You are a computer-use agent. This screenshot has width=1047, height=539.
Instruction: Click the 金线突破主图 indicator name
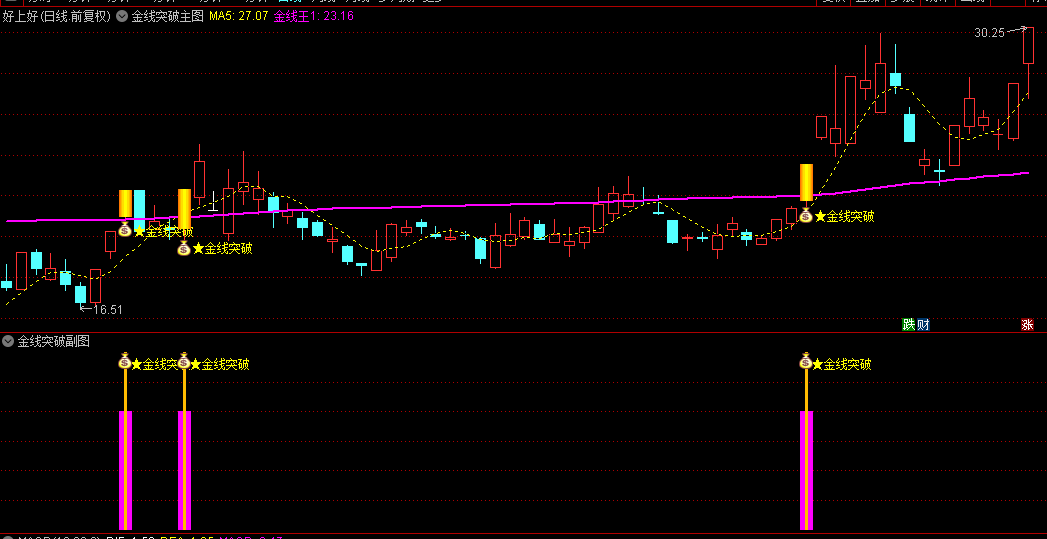click(167, 17)
